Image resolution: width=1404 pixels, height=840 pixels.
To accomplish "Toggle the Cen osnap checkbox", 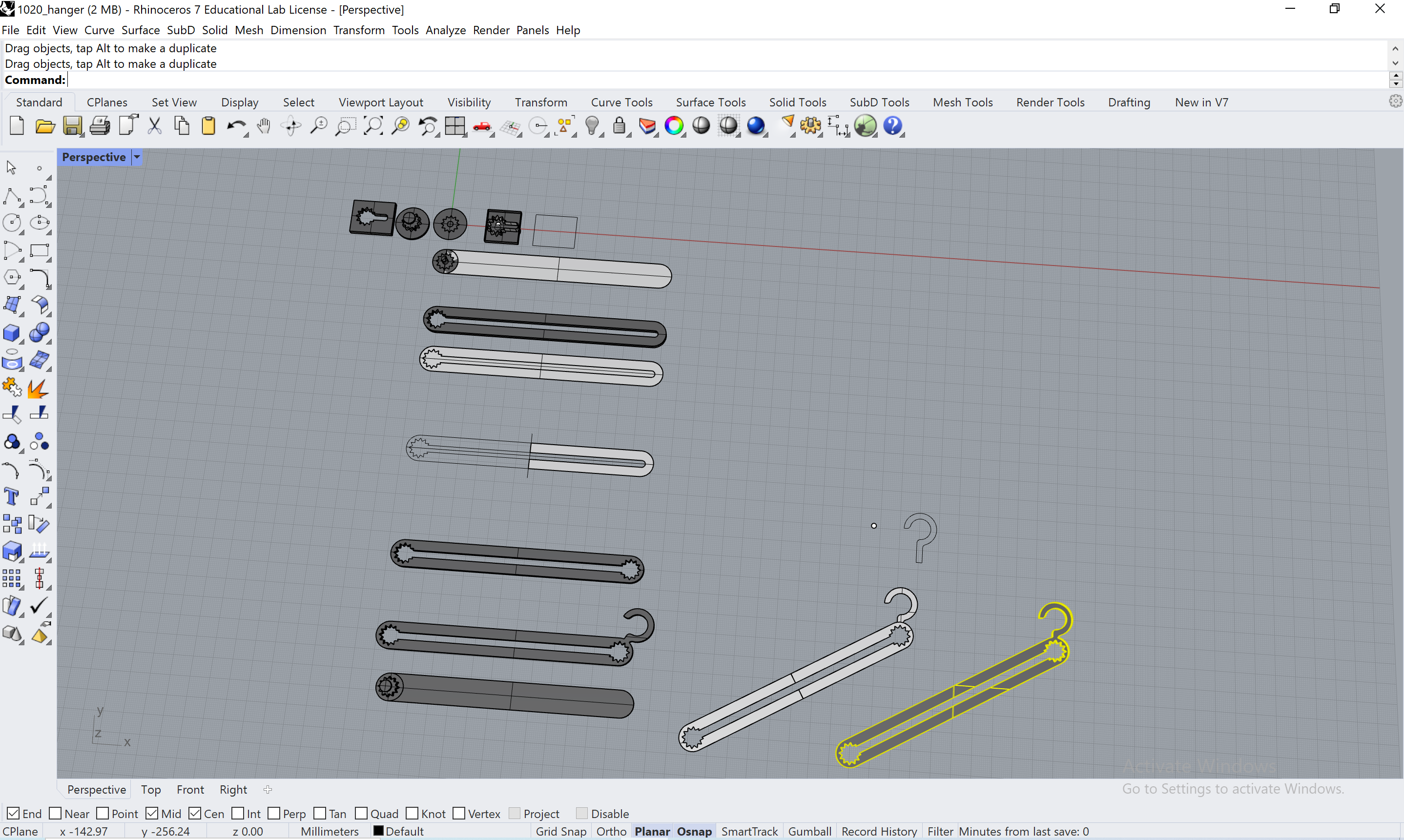I will coord(195,813).
